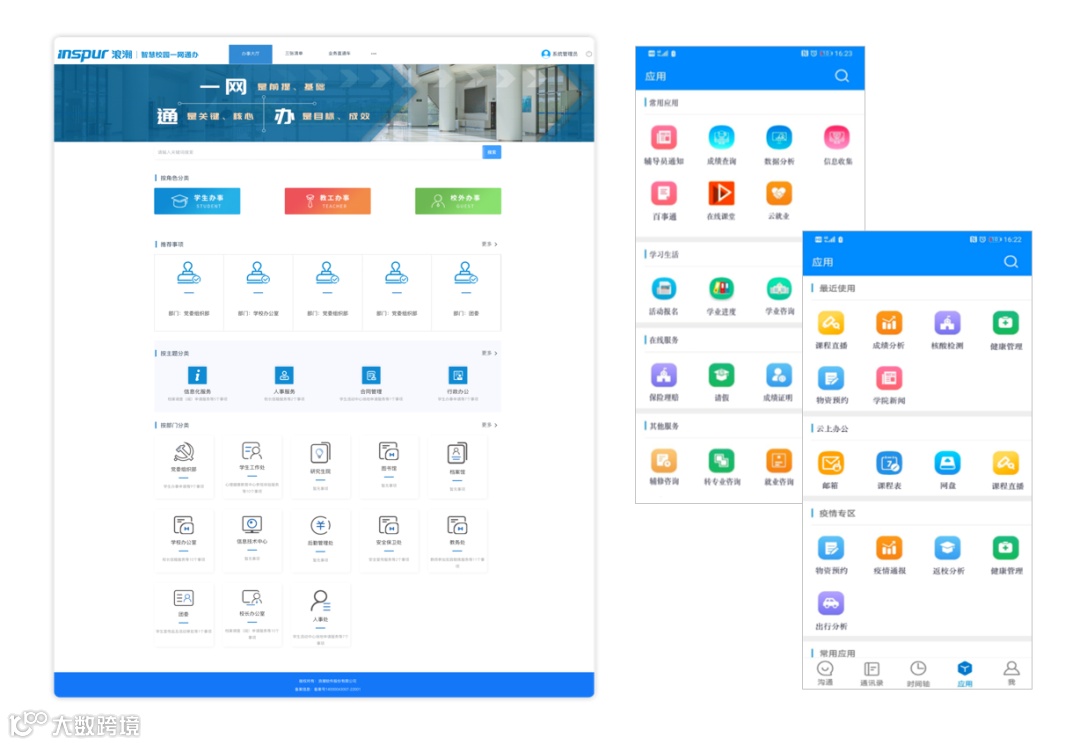Open 成绩查询 app icon
This screenshot has height=745, width=1080.
(x=721, y=137)
